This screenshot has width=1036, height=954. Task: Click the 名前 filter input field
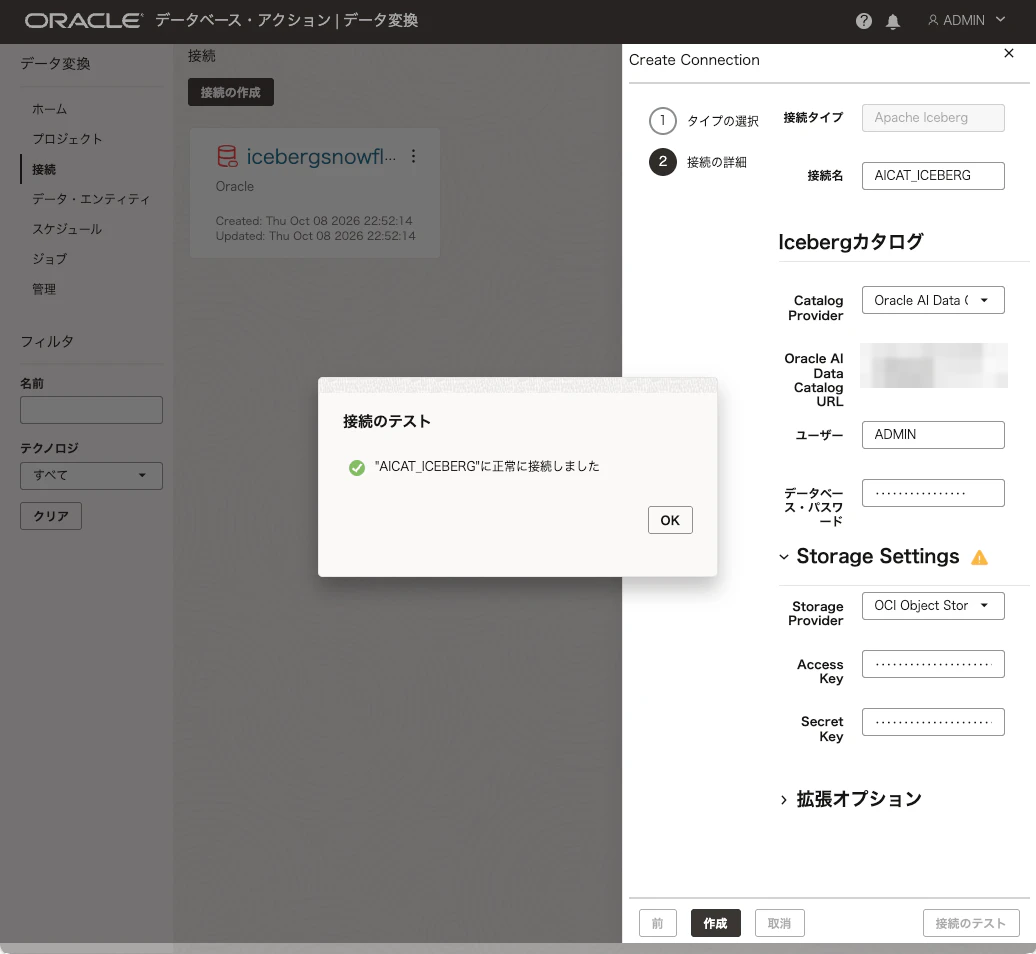[91, 410]
